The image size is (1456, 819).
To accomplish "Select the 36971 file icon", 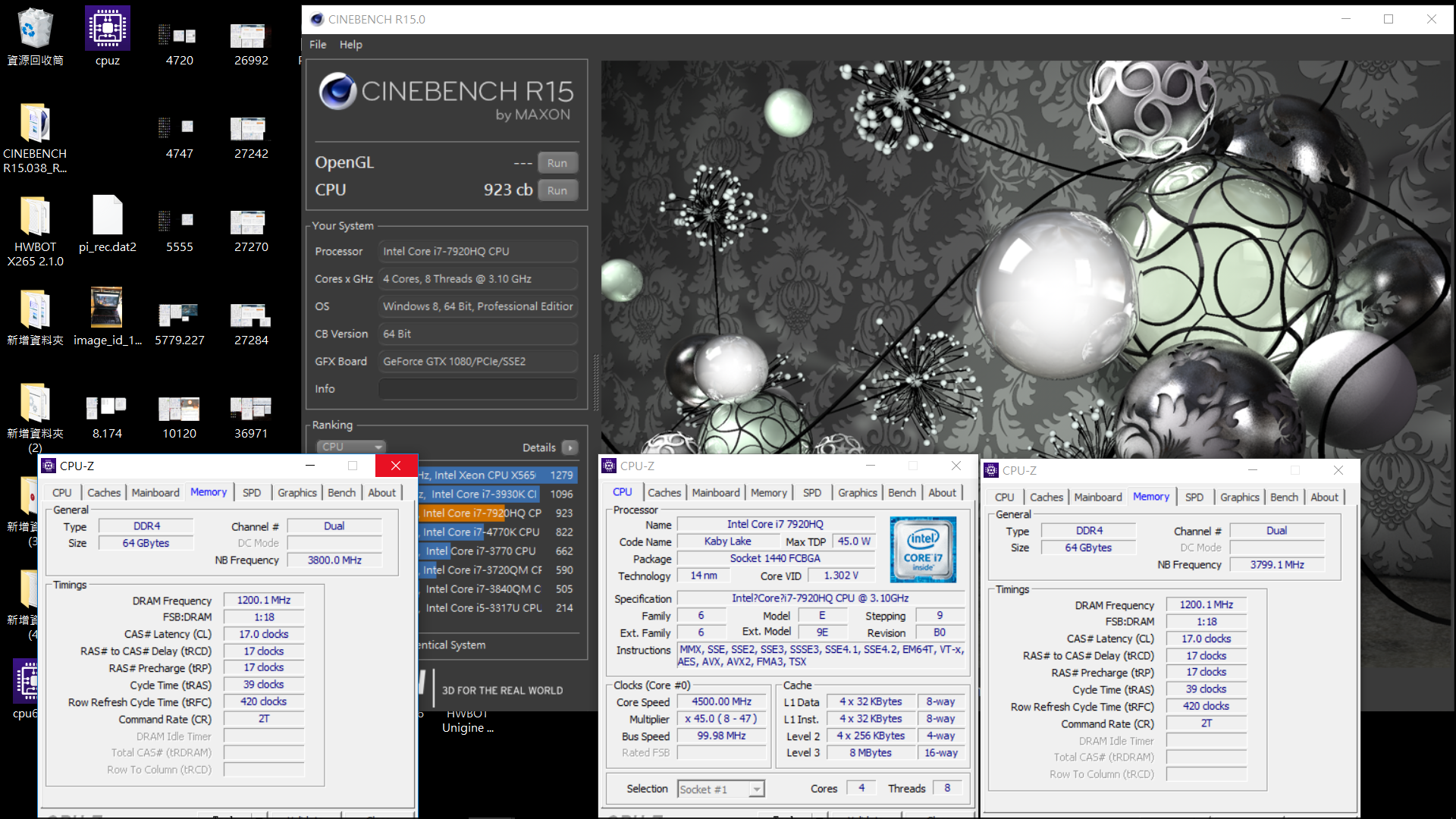I will (251, 418).
